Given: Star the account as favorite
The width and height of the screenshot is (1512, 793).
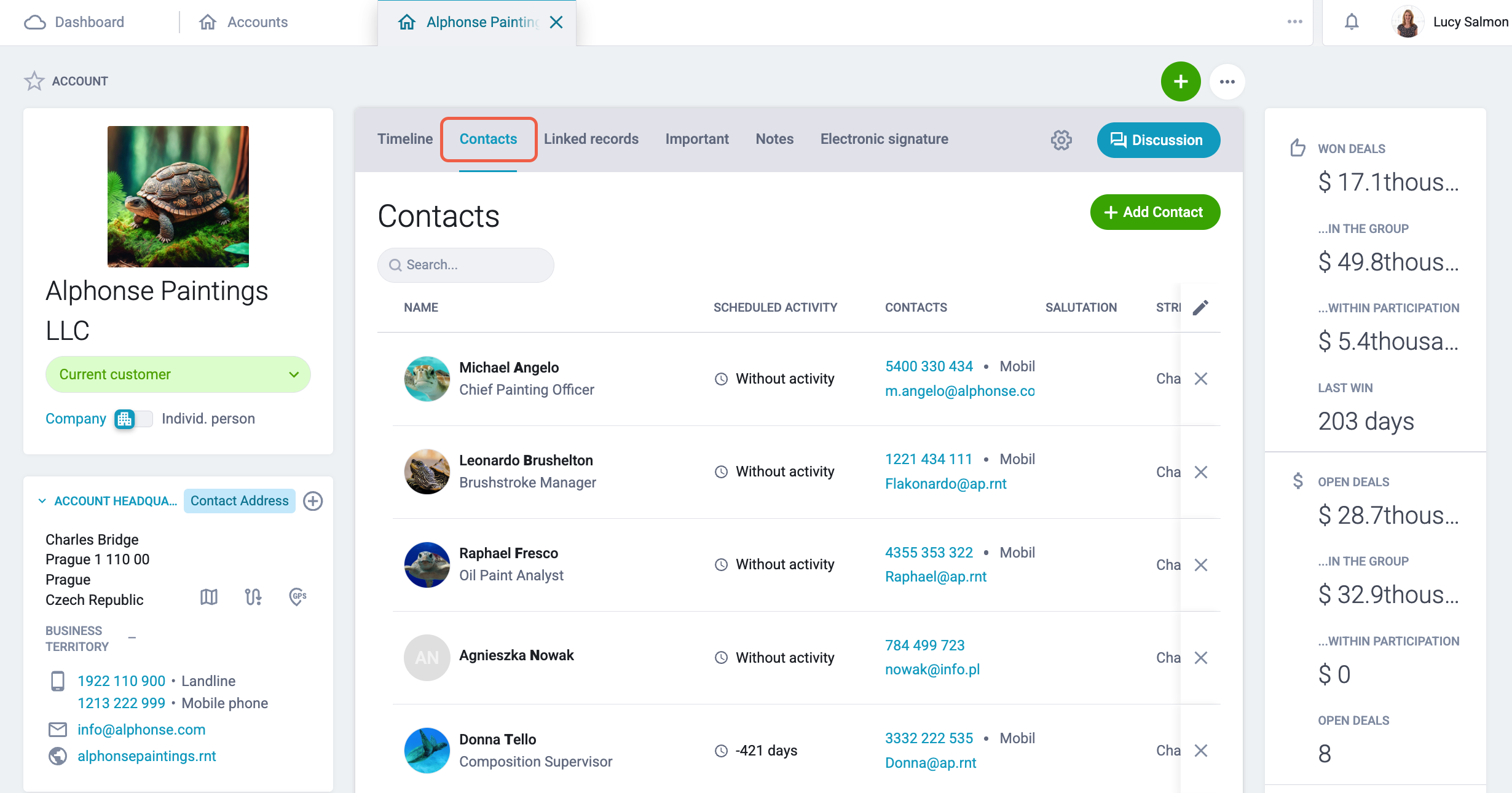Looking at the screenshot, I should click(x=34, y=81).
